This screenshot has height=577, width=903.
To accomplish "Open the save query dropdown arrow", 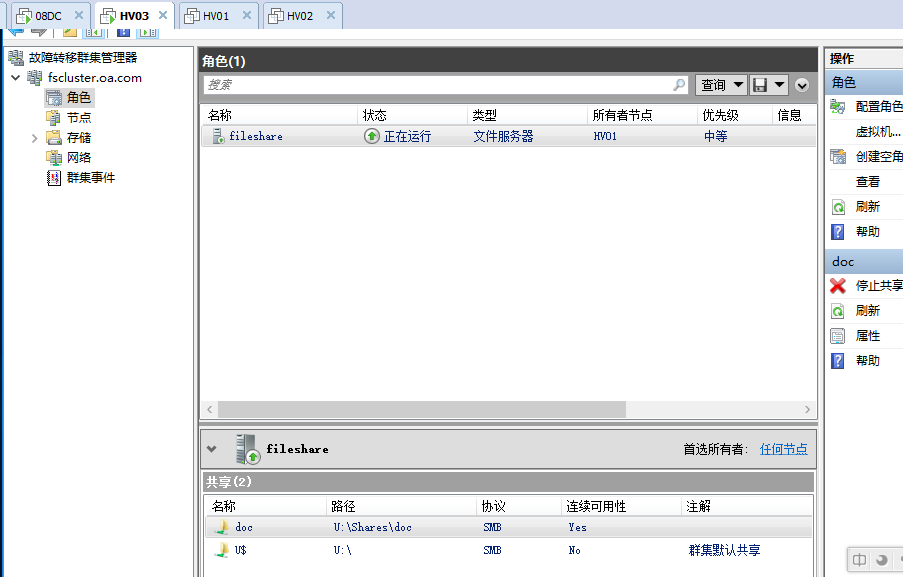I will [x=779, y=85].
